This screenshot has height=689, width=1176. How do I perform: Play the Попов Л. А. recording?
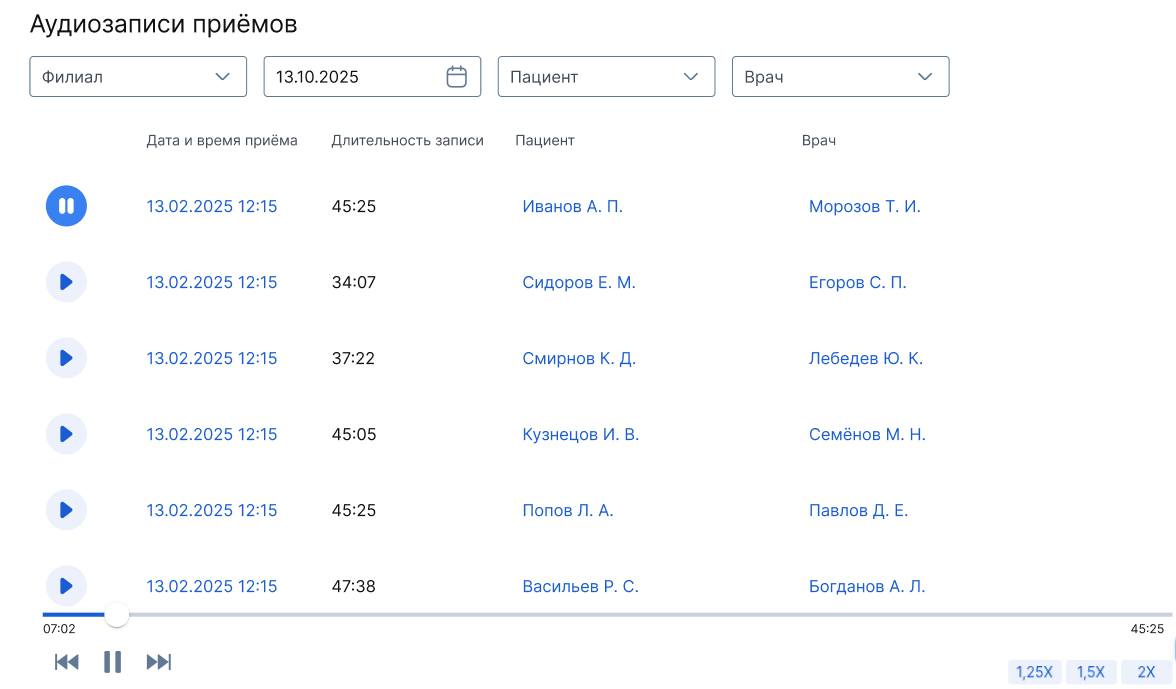point(66,510)
